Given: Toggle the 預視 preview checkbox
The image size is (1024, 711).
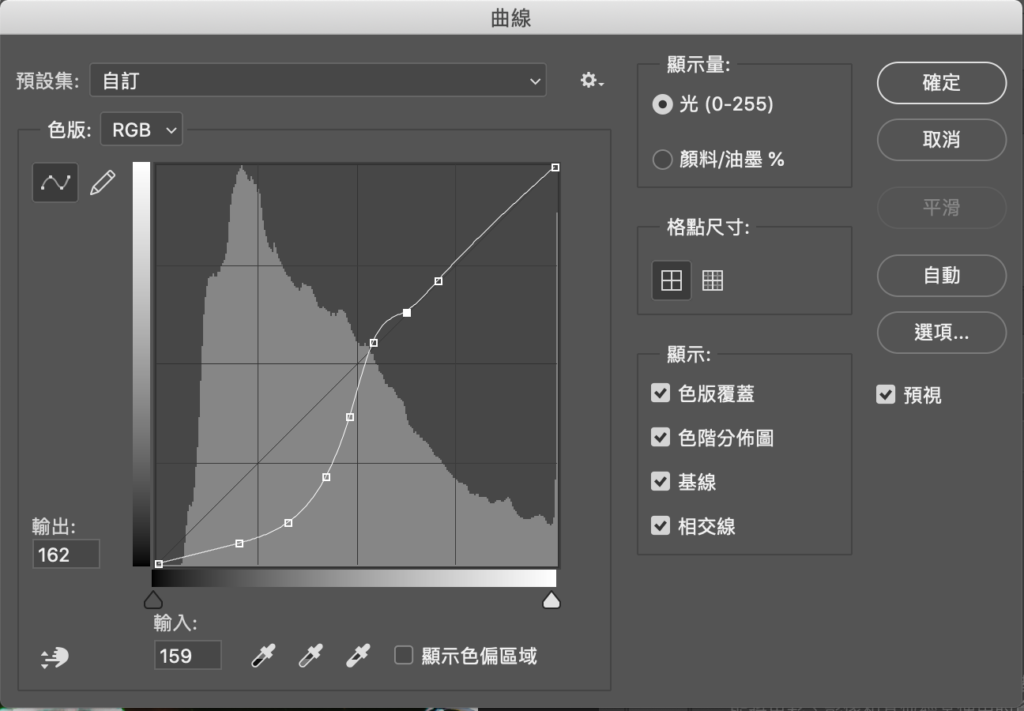Looking at the screenshot, I should tap(885, 395).
